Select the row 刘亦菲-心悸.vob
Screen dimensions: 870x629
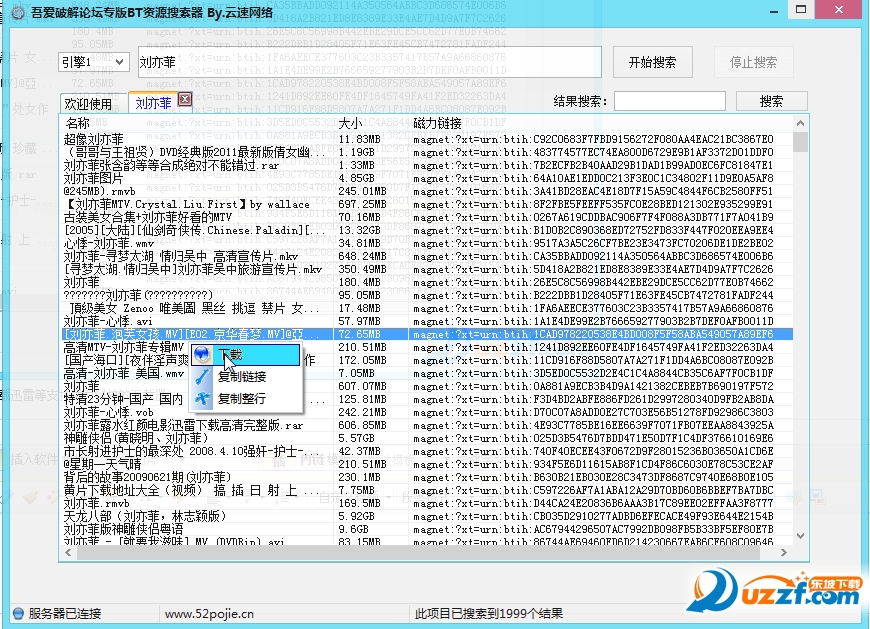[x=427, y=412]
